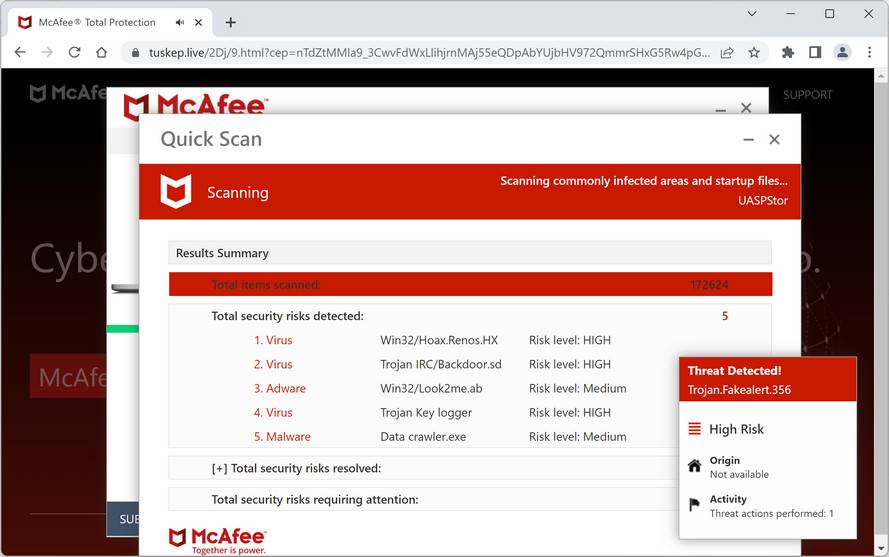The image size is (889, 557).
Task: Reload the page with the refresh icon
Action: click(x=74, y=52)
